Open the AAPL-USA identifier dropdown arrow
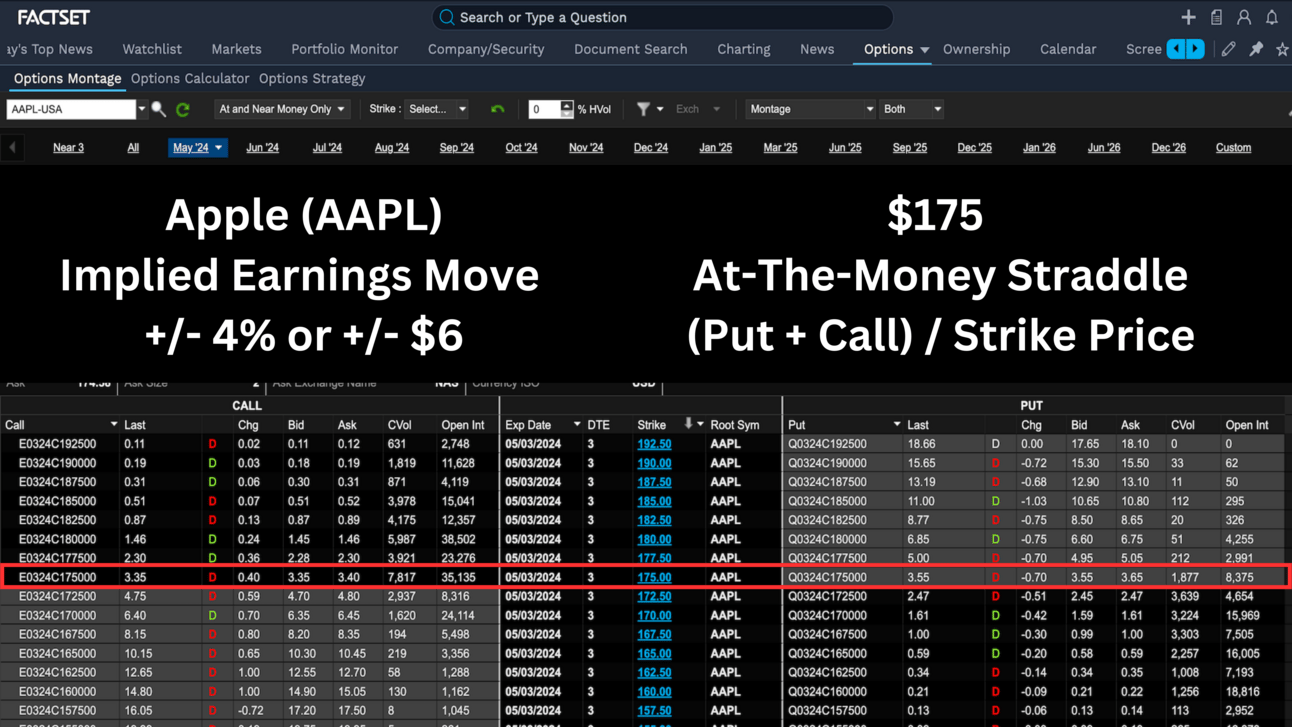Screen dimensions: 1292x727 click(x=142, y=109)
